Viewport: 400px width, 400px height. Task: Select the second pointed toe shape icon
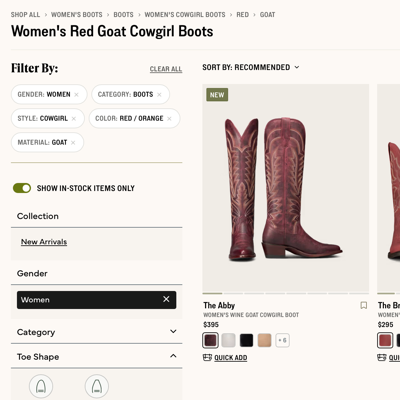click(x=97, y=386)
